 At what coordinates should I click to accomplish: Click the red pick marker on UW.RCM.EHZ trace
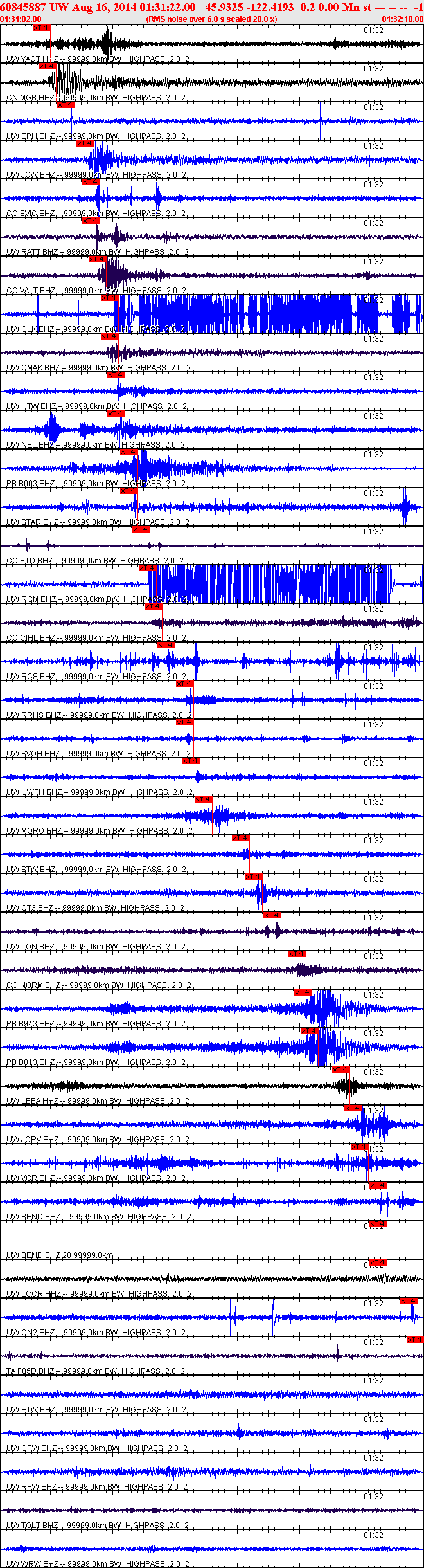[148, 568]
